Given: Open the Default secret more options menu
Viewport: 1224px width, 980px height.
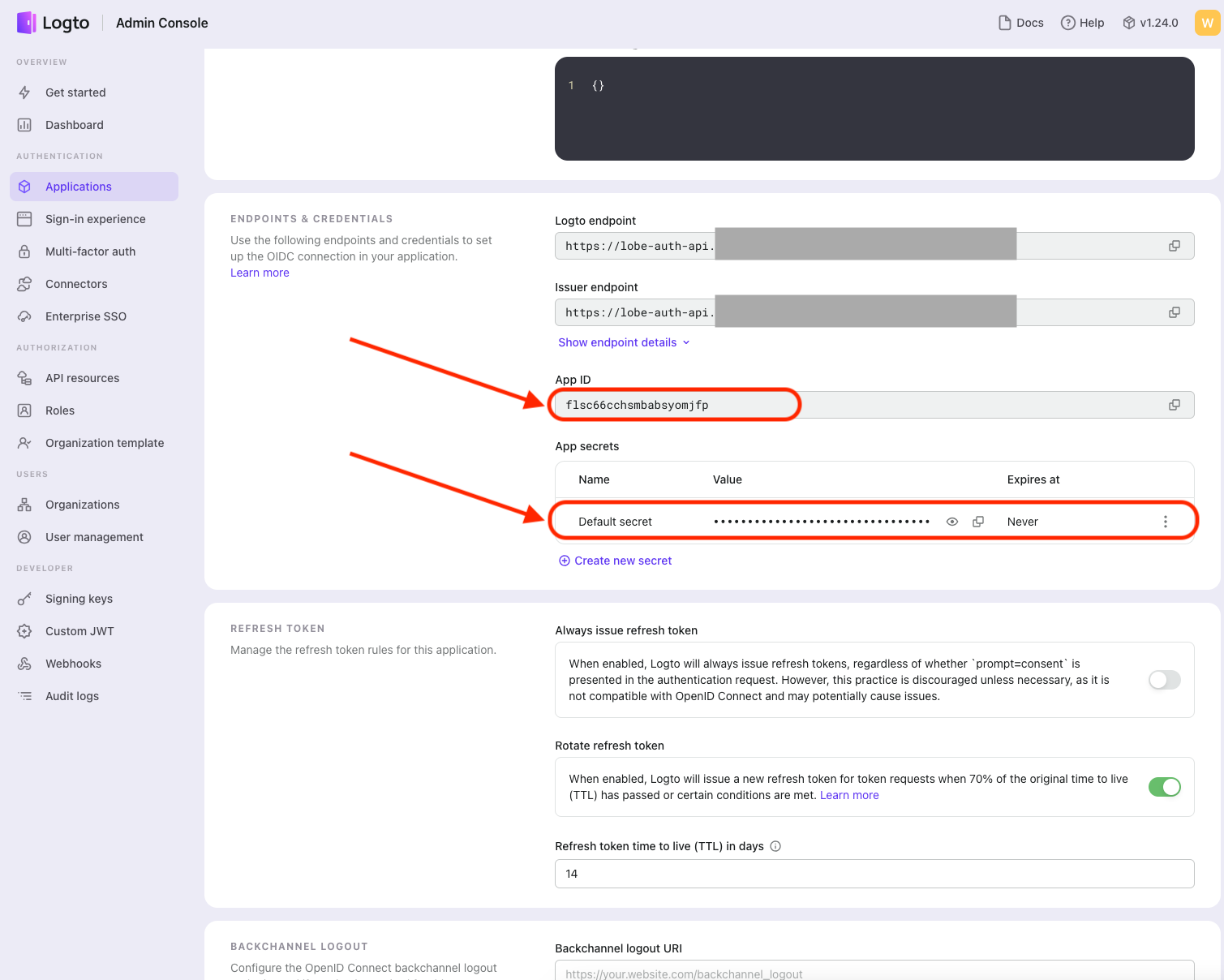Looking at the screenshot, I should point(1165,522).
